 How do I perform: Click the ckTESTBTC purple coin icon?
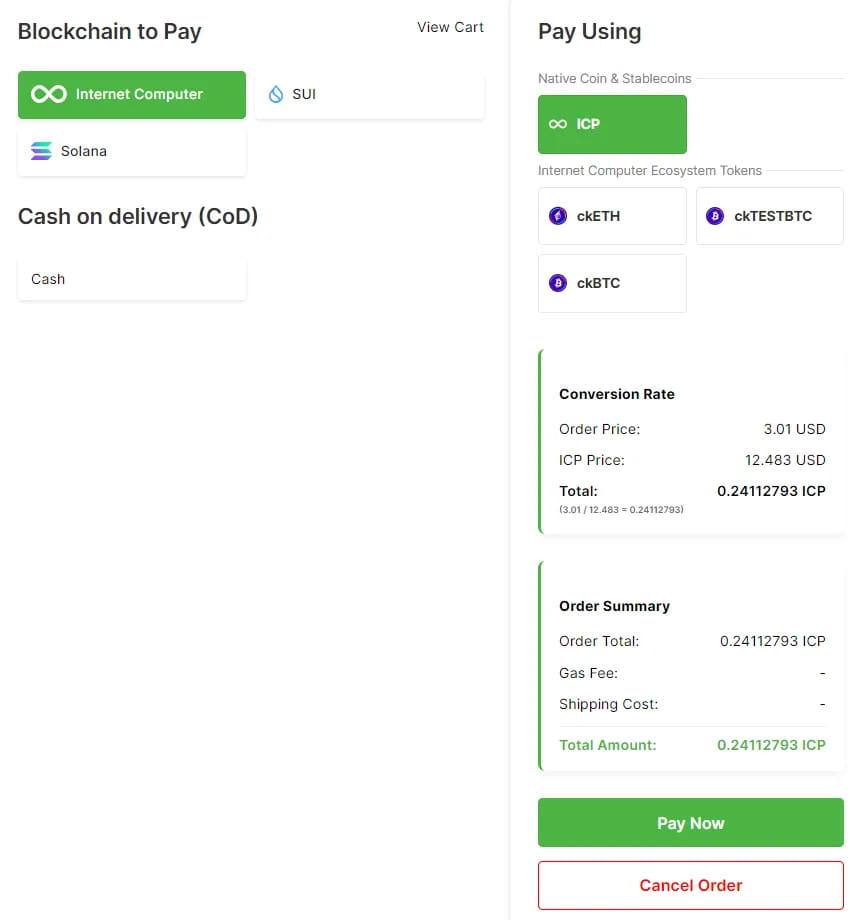coord(715,216)
